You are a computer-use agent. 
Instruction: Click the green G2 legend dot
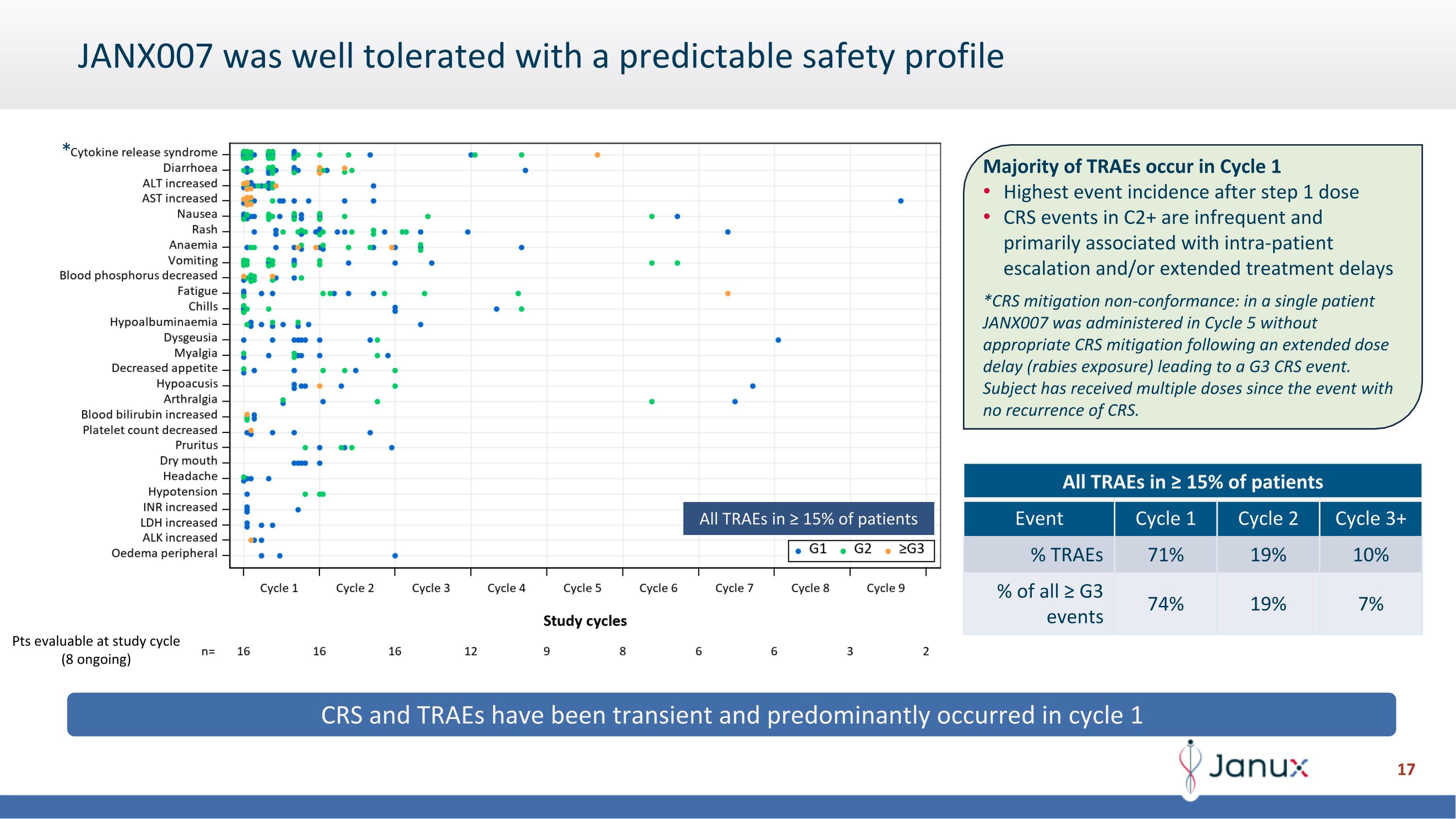[x=843, y=551]
